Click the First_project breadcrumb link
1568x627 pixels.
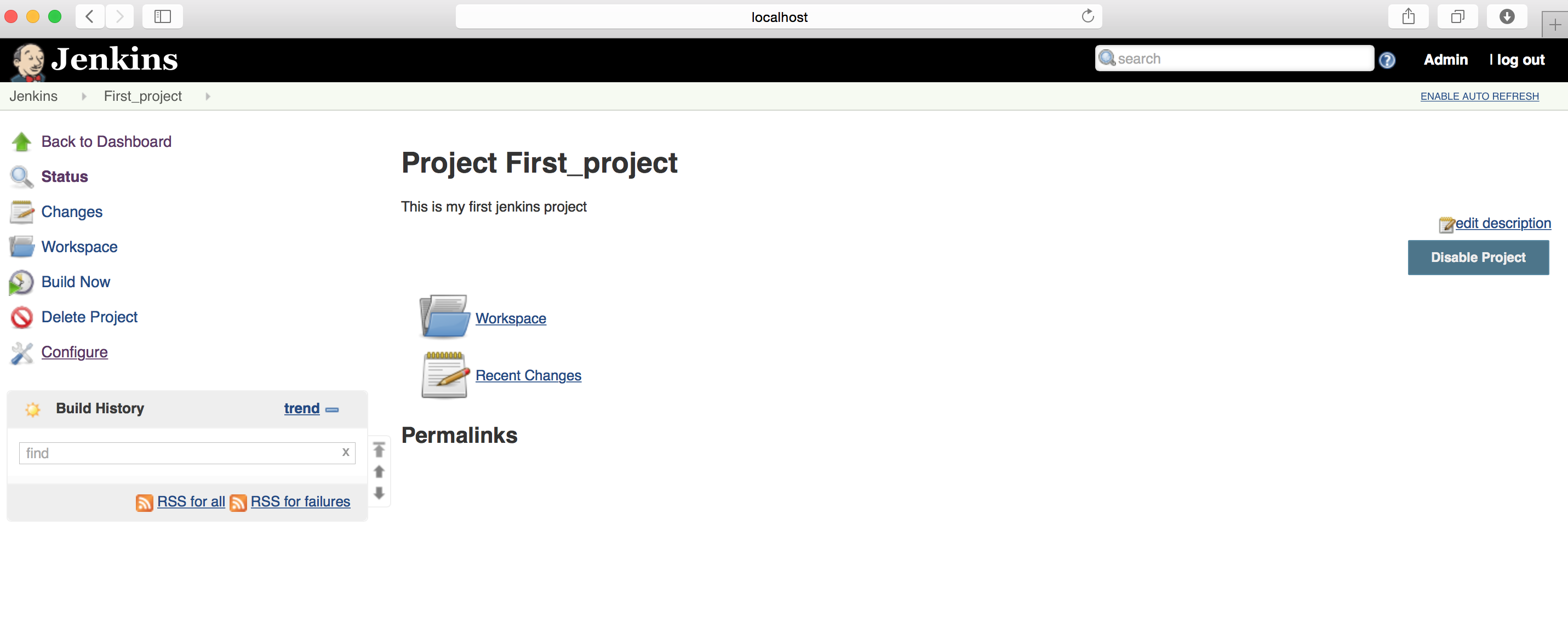pyautogui.click(x=143, y=96)
